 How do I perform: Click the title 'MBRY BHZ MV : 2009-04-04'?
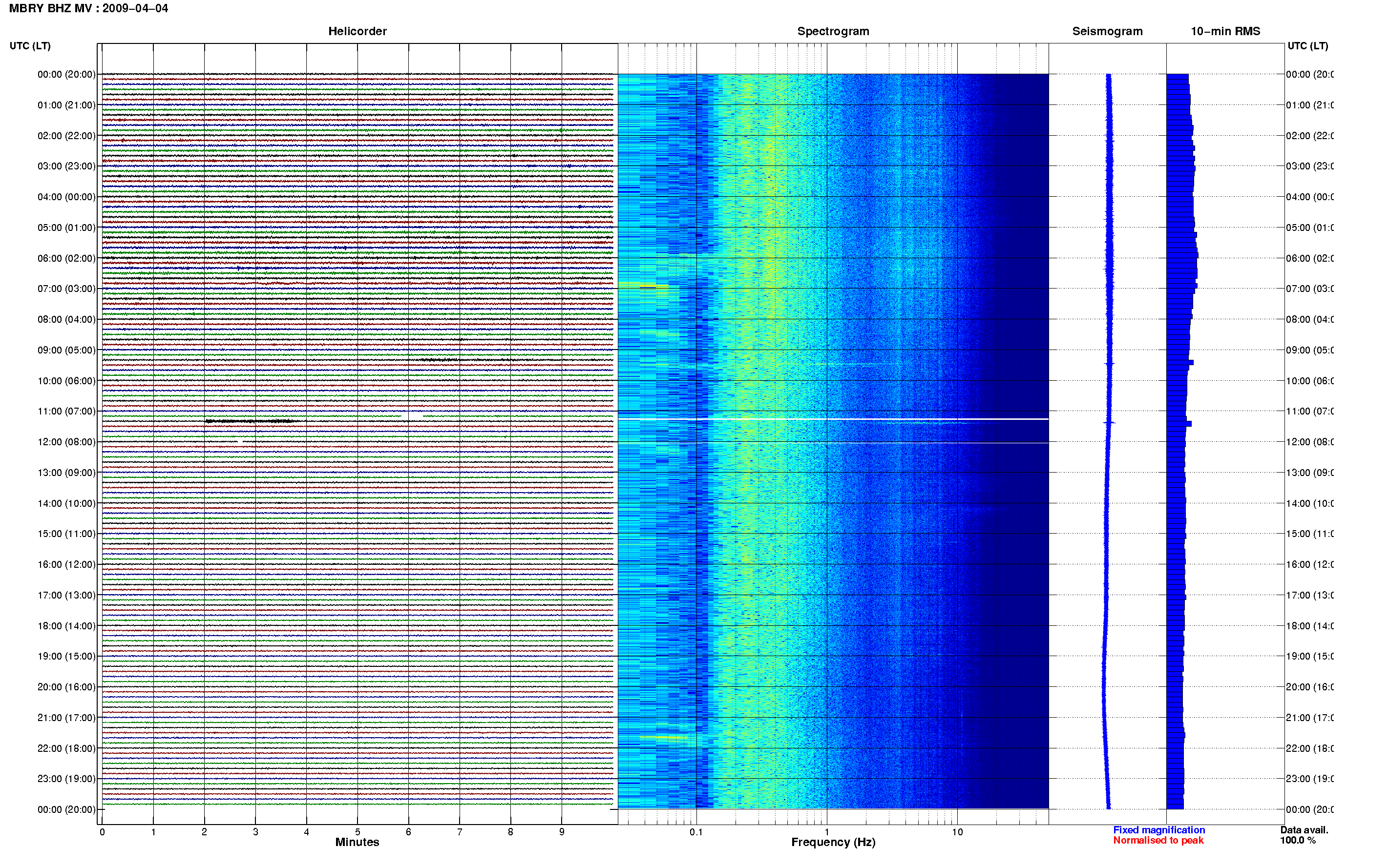(x=88, y=9)
